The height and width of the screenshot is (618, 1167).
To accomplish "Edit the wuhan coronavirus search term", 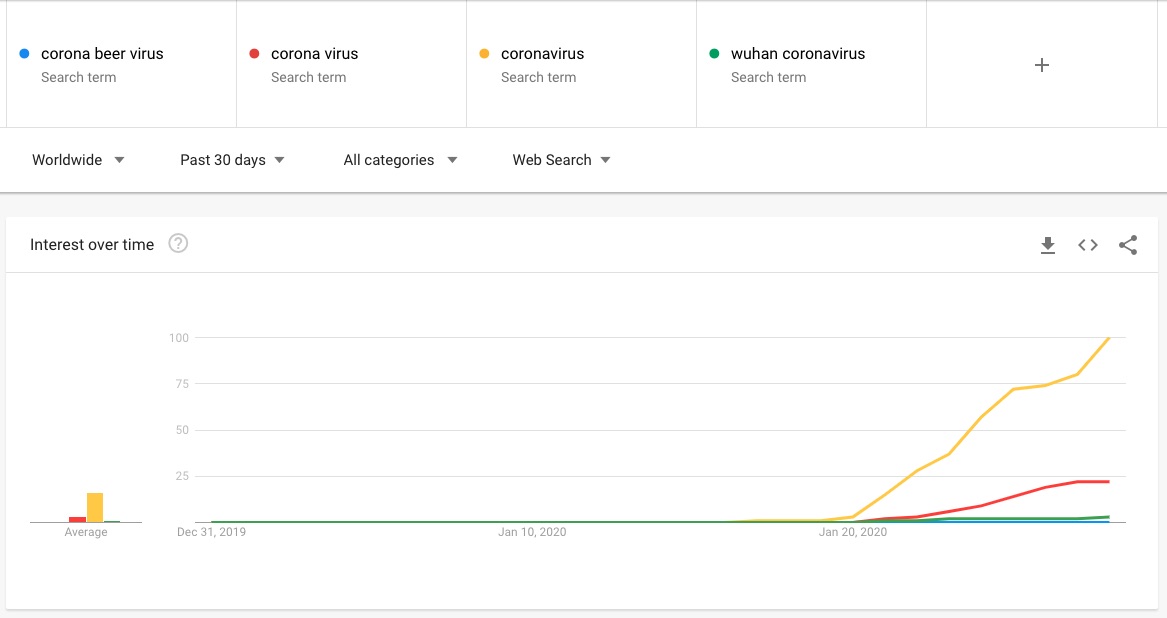I will [x=798, y=54].
